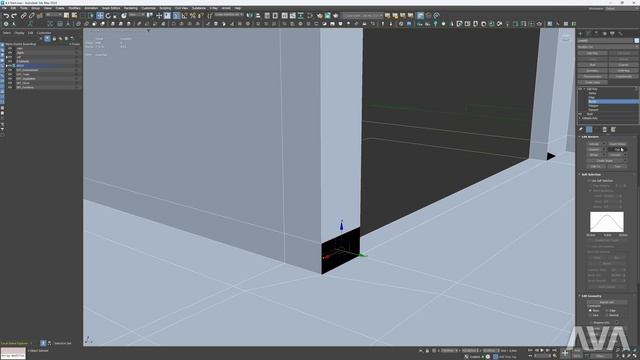Toggle the Percent Snap icon
This screenshot has height=360, width=640.
193,16
